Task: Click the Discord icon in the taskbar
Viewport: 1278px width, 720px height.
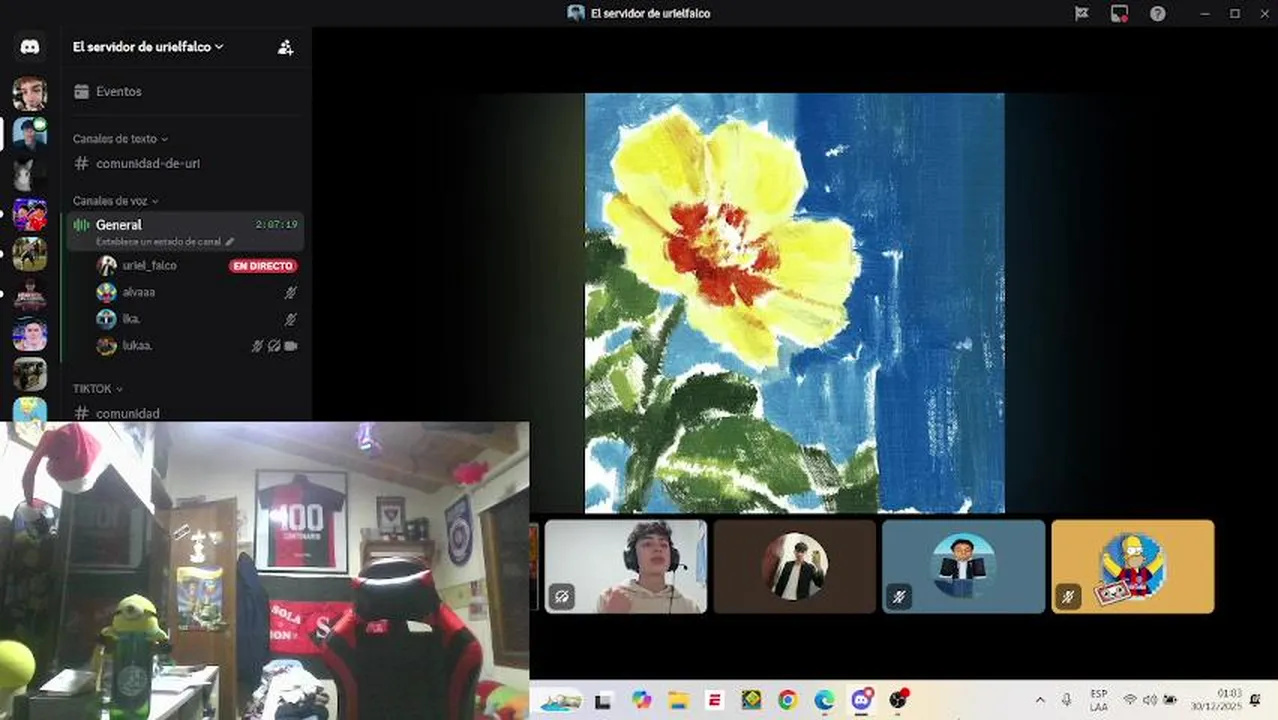Action: coord(861,699)
